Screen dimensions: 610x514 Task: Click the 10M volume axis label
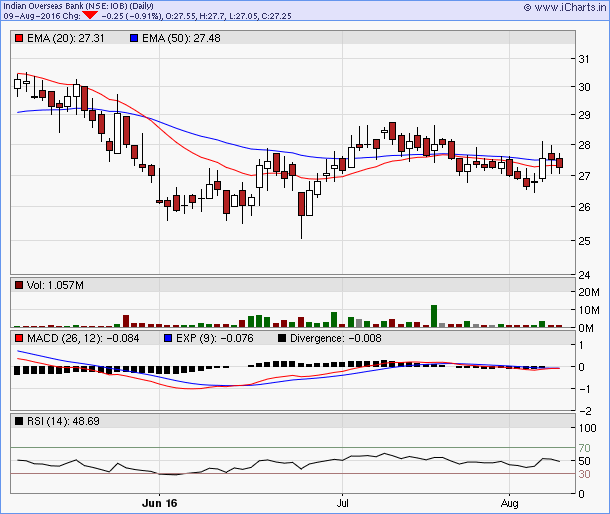pyautogui.click(x=589, y=310)
